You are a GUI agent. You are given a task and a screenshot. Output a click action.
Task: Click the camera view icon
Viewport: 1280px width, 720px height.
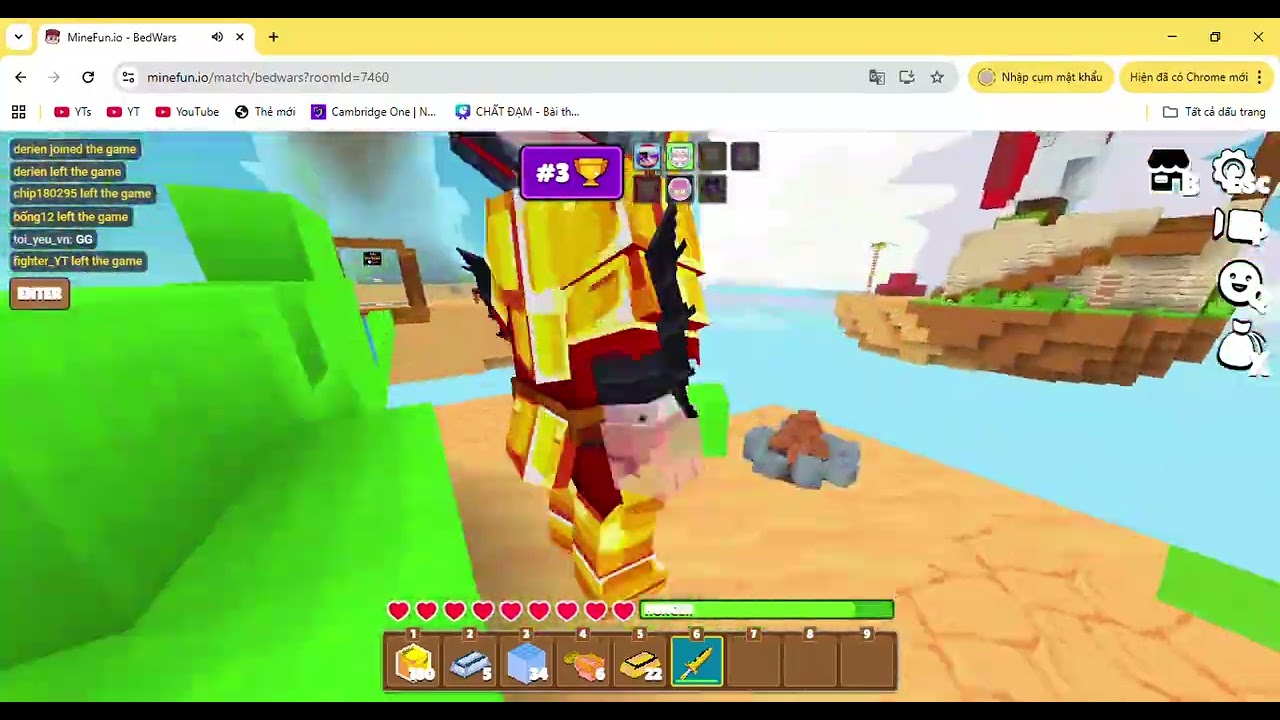pos(1240,226)
